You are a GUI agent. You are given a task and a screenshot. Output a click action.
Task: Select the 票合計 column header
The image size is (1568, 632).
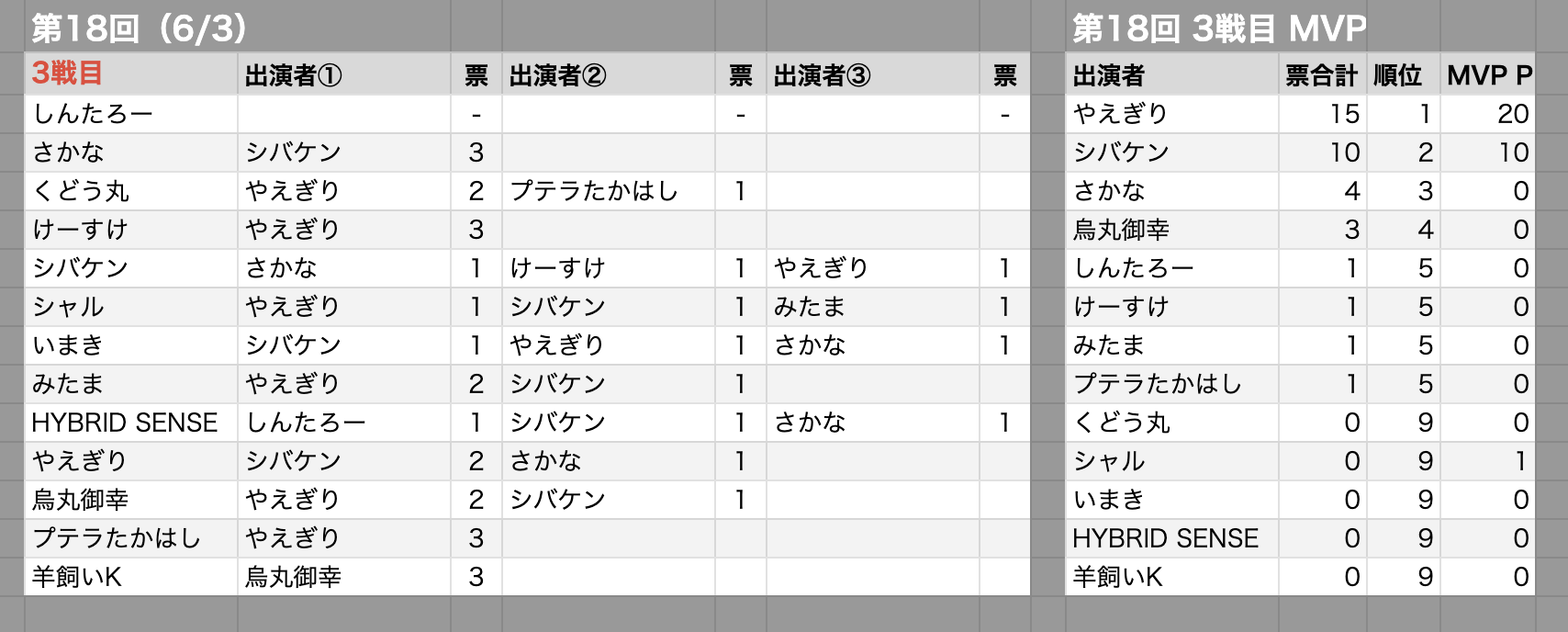[1322, 74]
